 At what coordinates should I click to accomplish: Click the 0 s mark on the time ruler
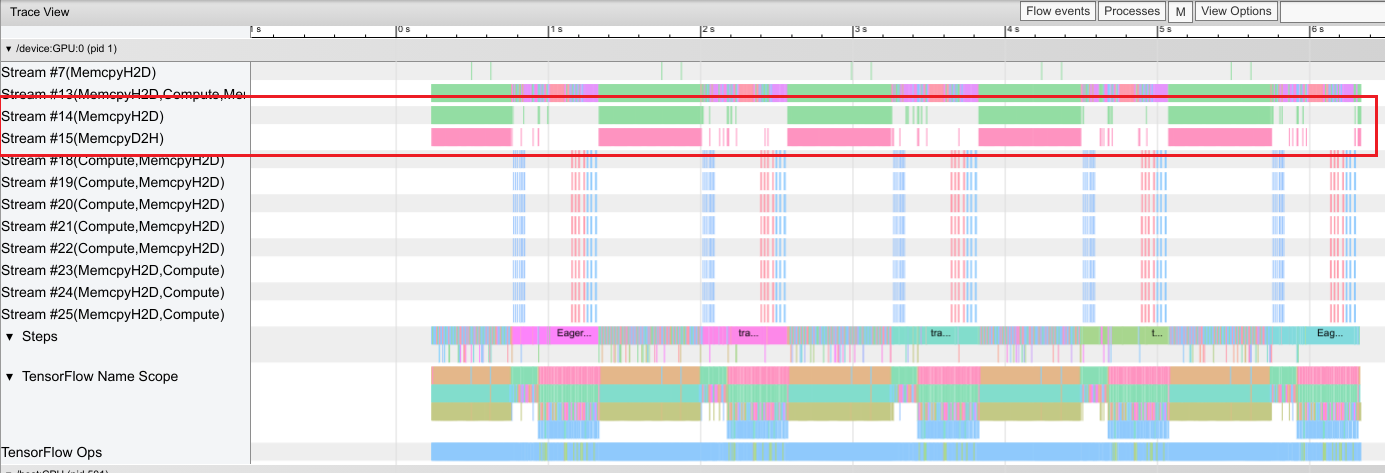403,30
